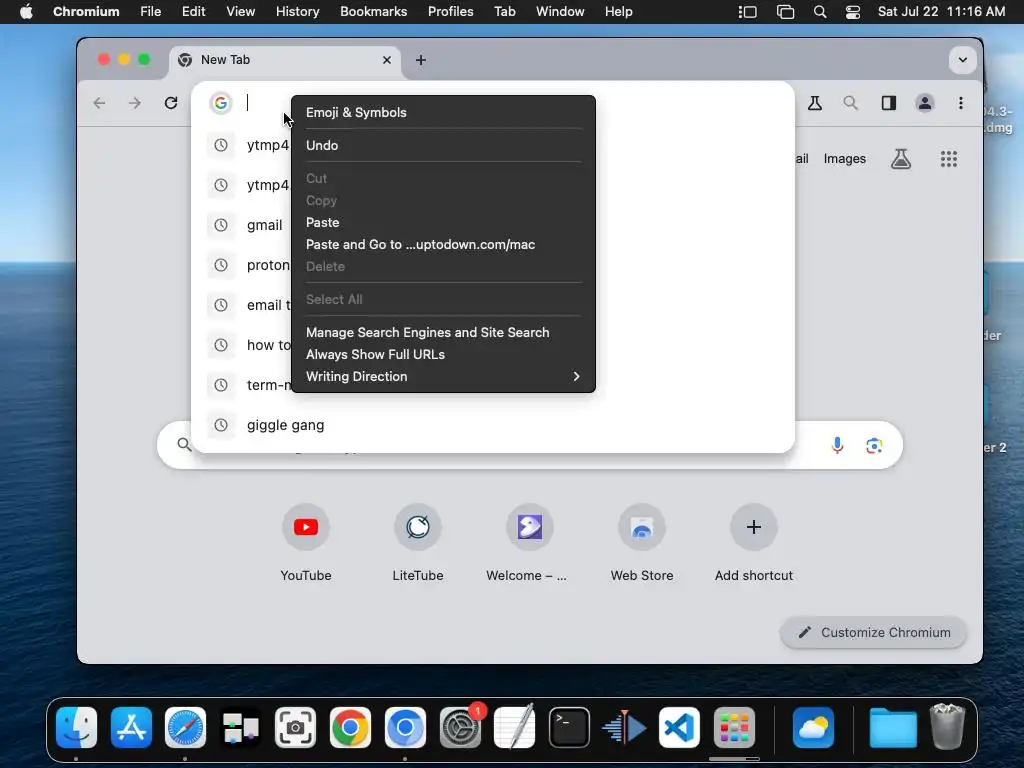The width and height of the screenshot is (1024, 768).
Task: Open the Bookmarks menu in the menu bar
Action: pos(374,12)
